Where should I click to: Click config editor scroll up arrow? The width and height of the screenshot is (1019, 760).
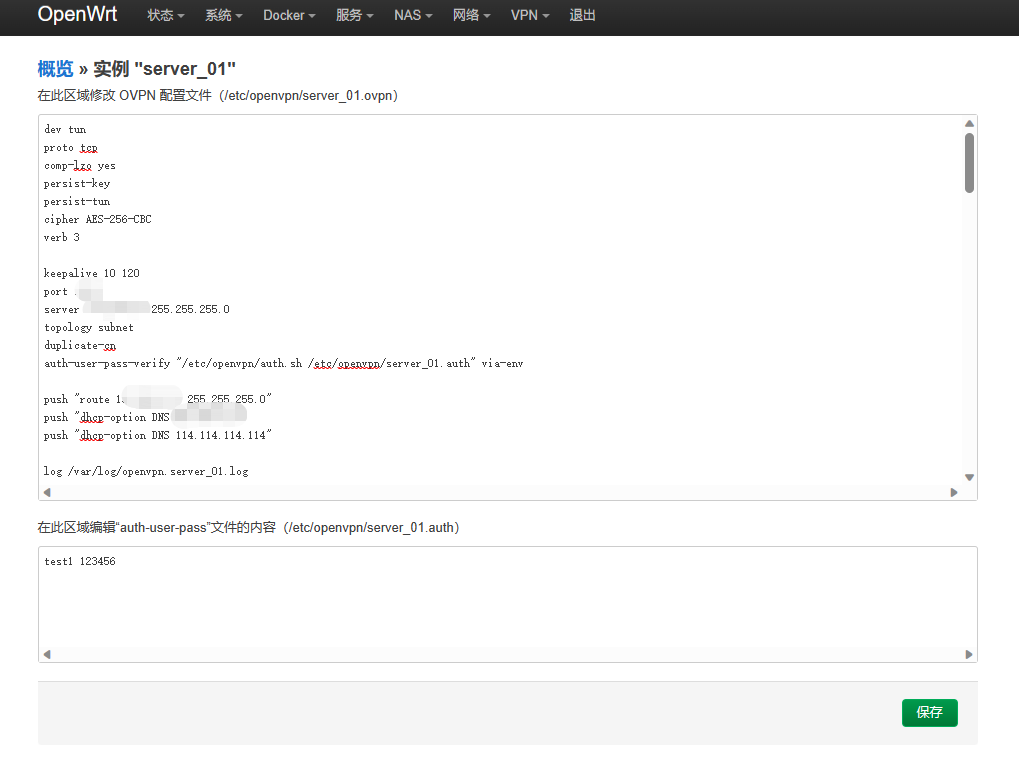(969, 124)
